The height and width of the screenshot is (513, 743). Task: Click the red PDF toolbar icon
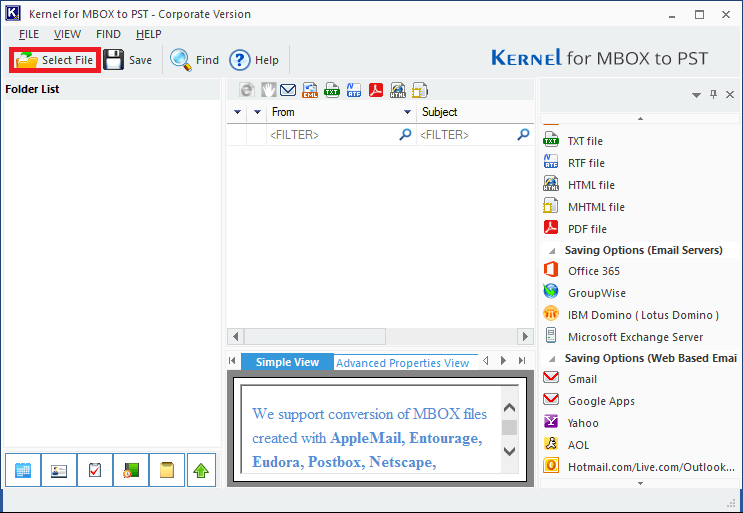click(376, 90)
